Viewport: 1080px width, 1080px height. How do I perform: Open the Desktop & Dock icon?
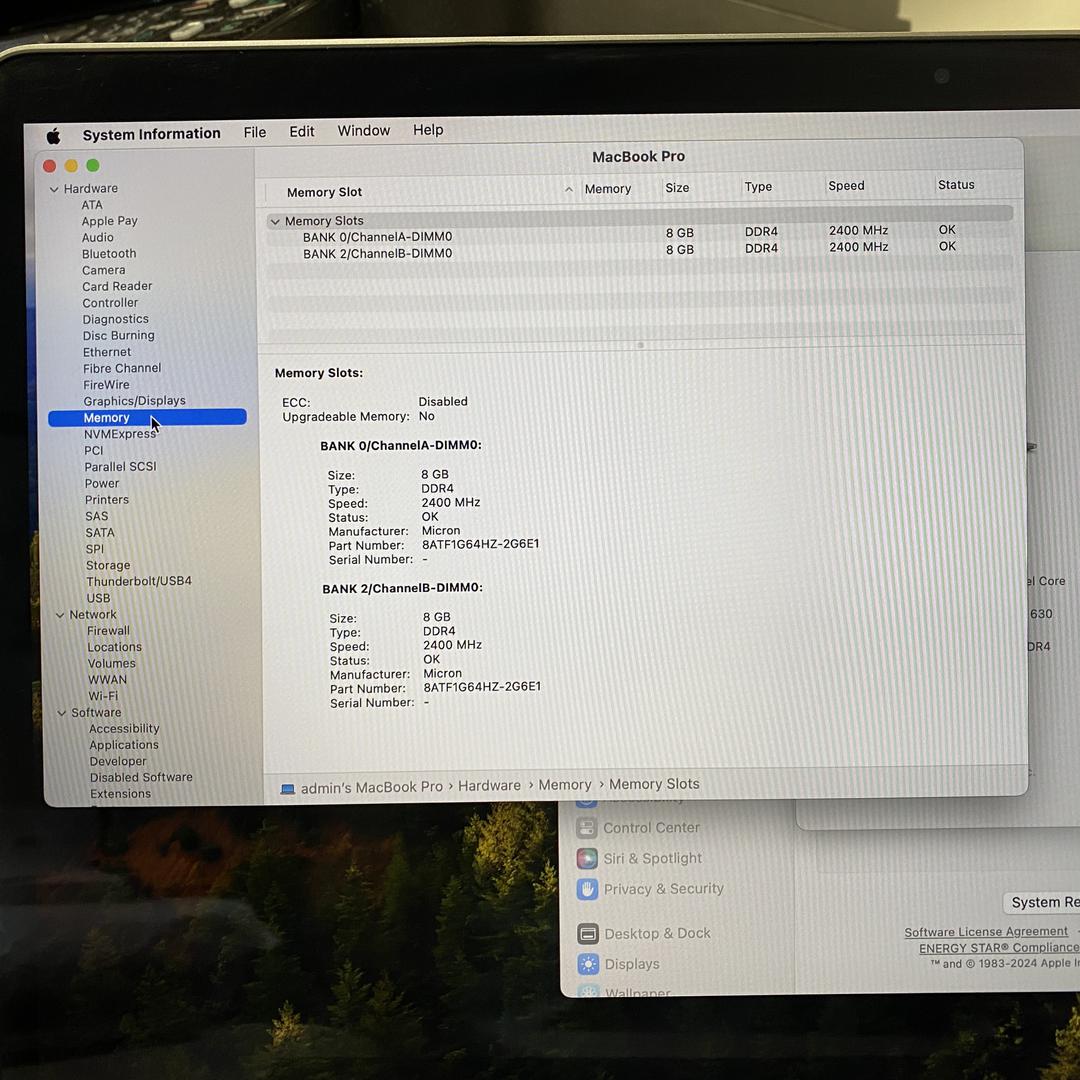point(588,934)
